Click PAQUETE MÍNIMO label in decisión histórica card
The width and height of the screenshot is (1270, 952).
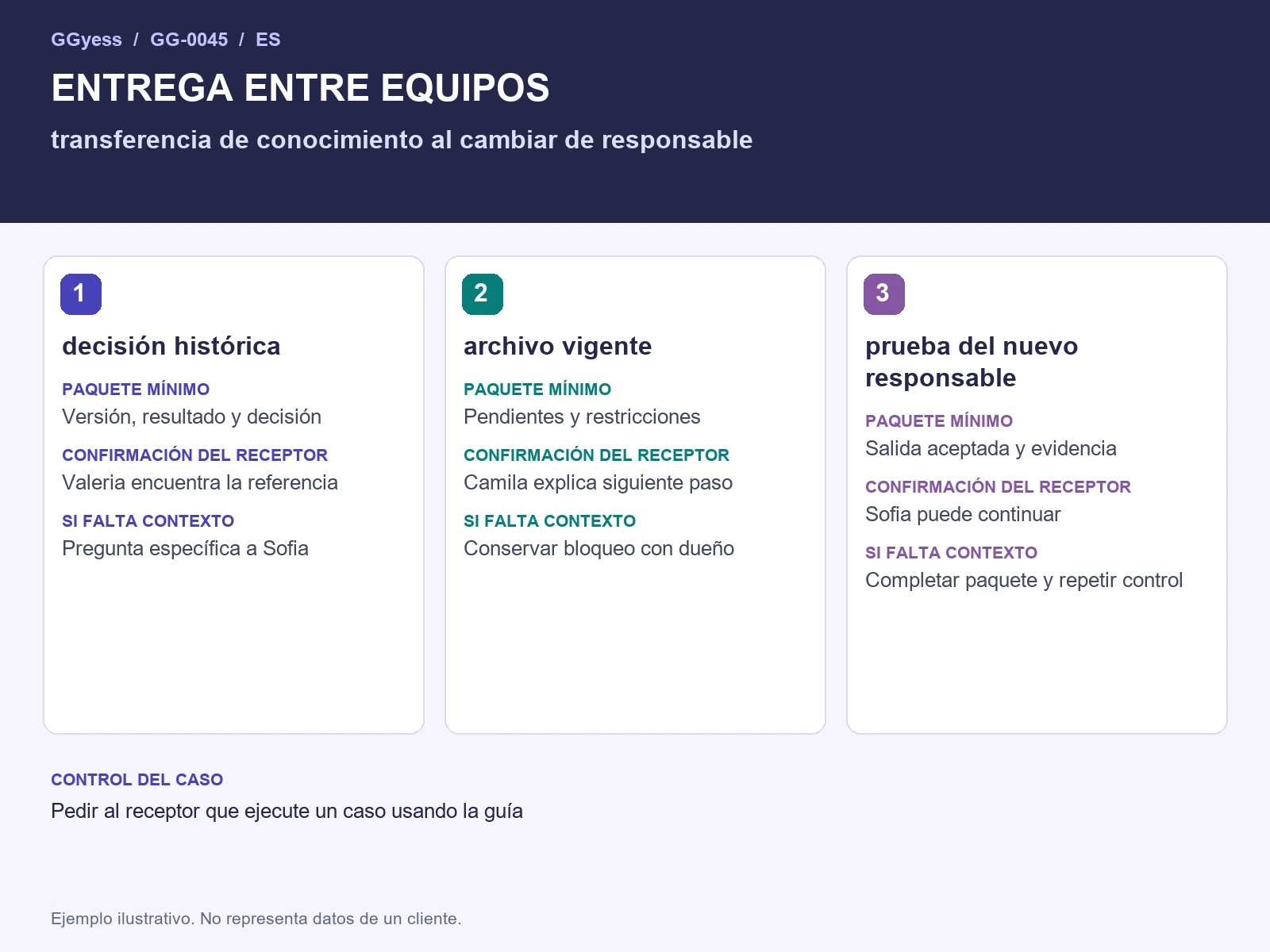click(x=136, y=390)
